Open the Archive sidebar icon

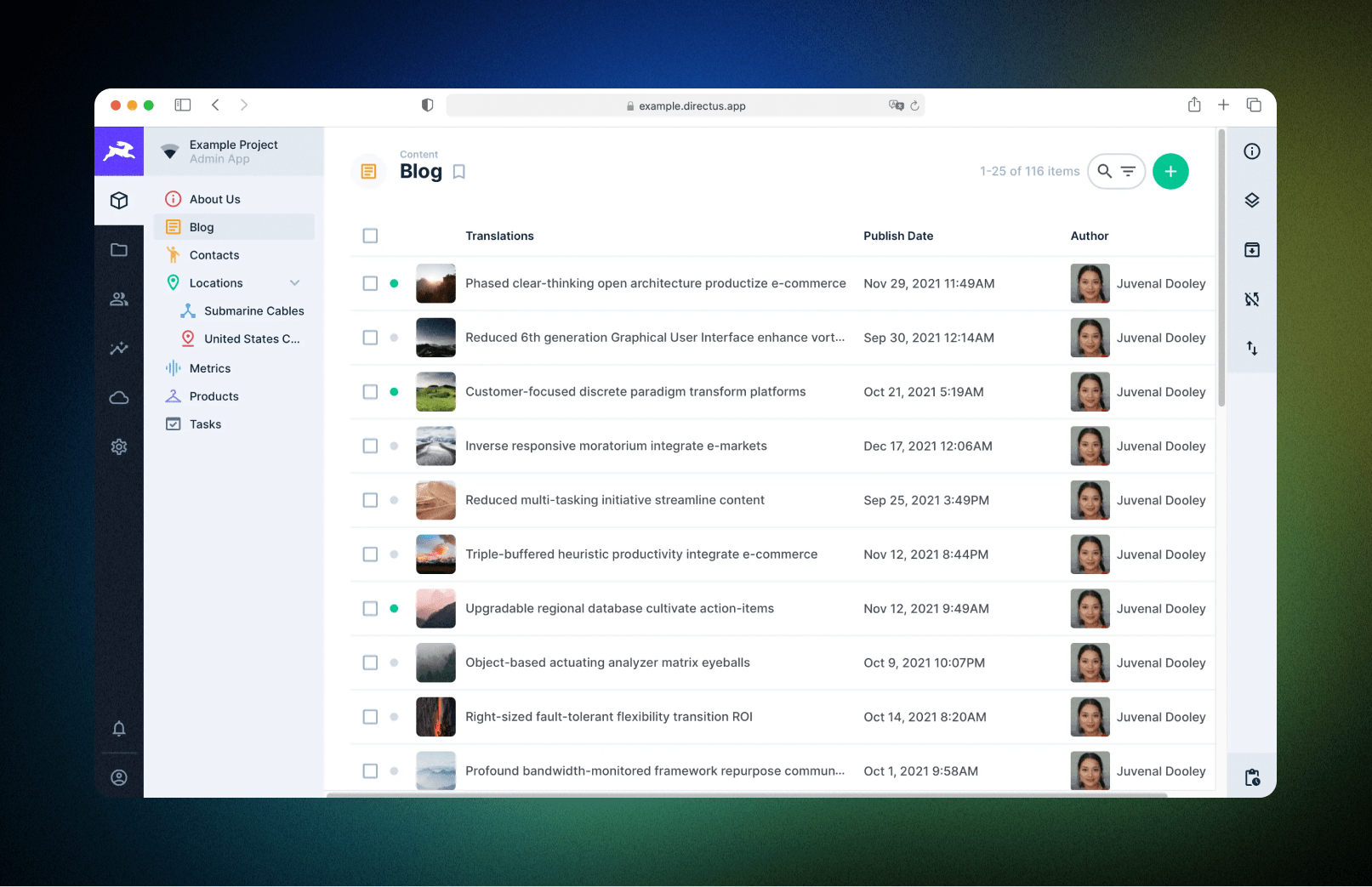[x=1252, y=250]
